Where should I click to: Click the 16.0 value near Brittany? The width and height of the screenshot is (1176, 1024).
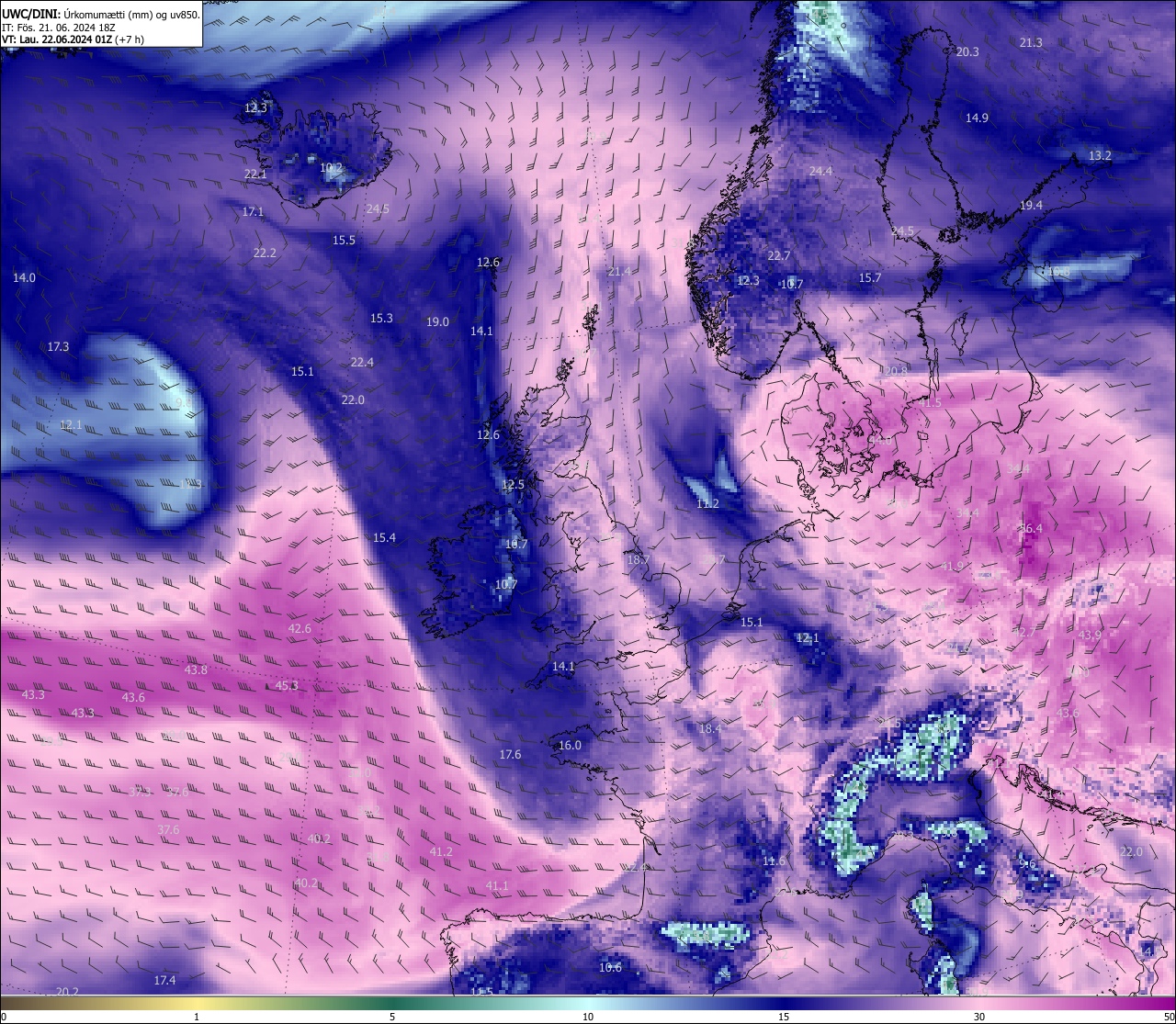[x=570, y=745]
